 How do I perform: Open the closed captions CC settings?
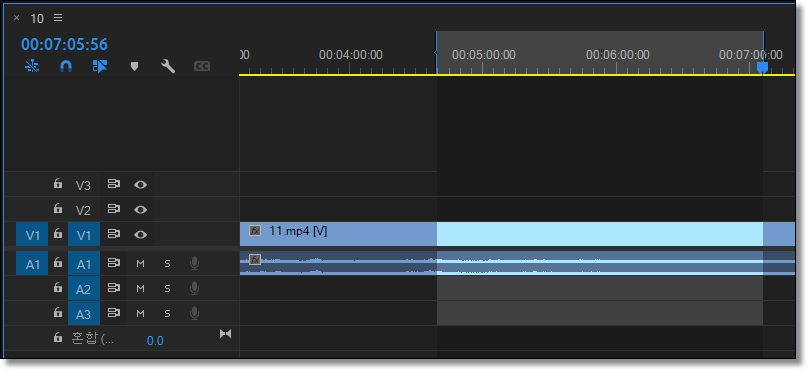point(202,66)
